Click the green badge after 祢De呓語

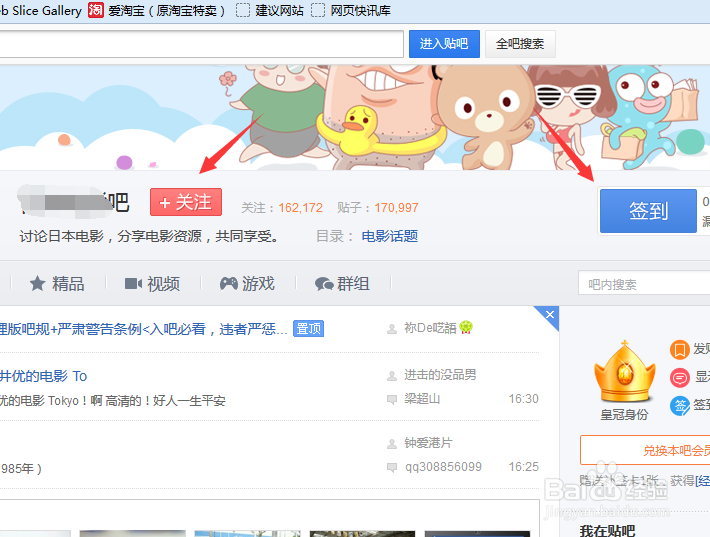tap(466, 327)
